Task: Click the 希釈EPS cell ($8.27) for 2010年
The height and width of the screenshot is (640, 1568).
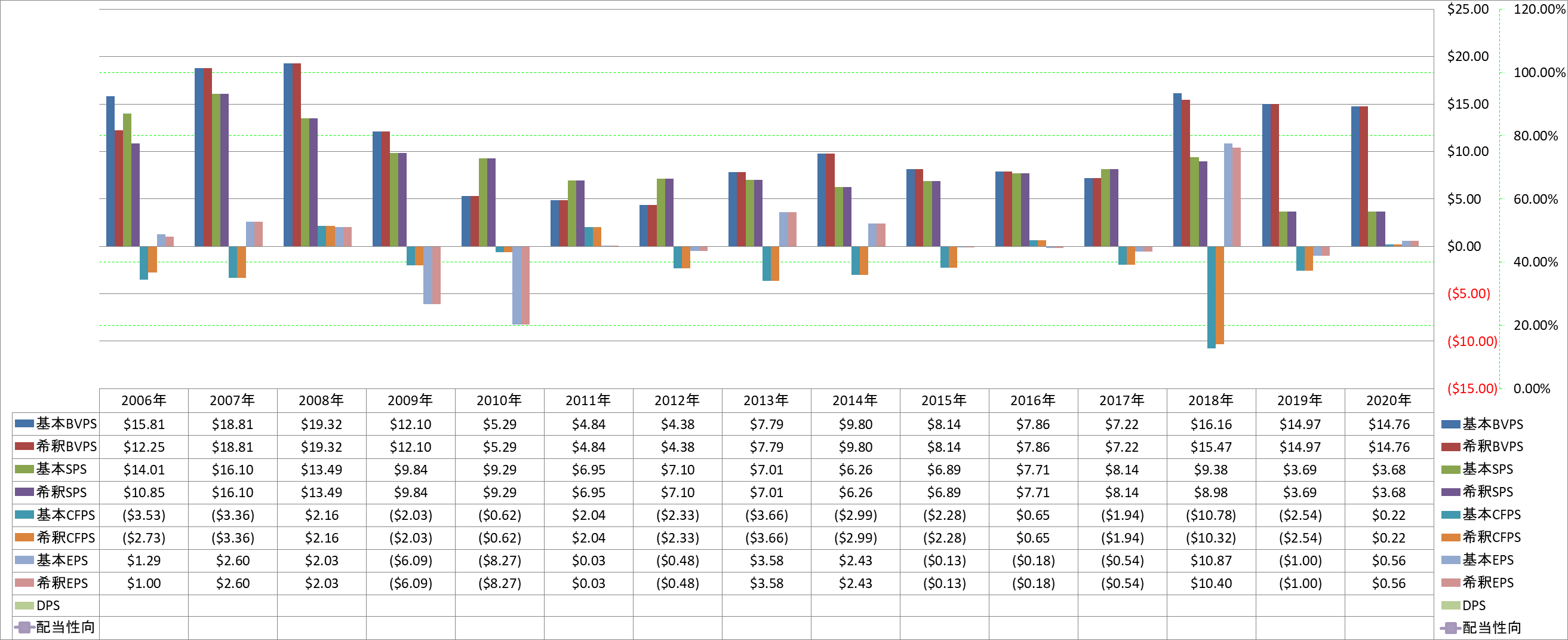Action: tap(499, 583)
